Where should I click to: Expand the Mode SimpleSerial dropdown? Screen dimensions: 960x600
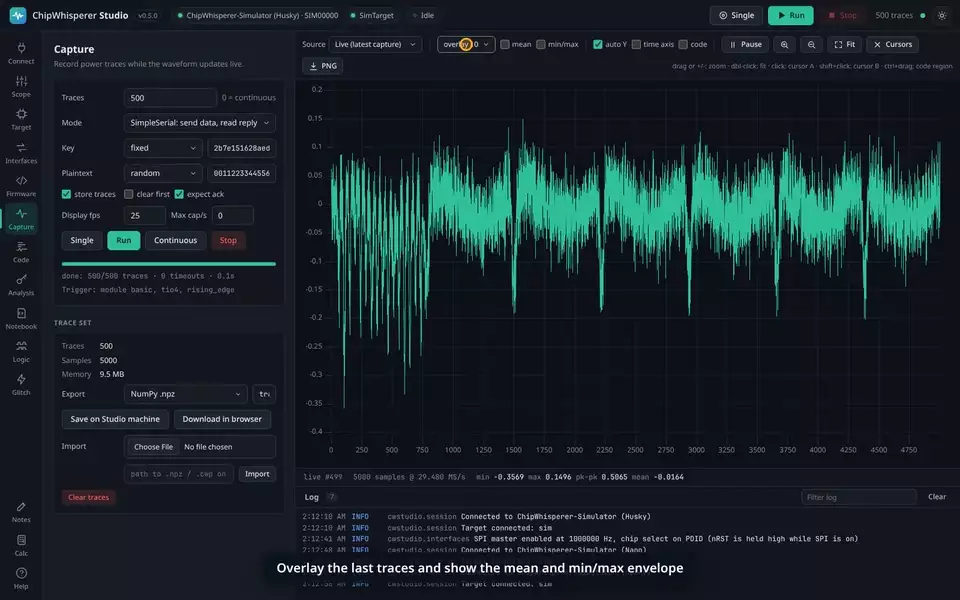coord(200,122)
